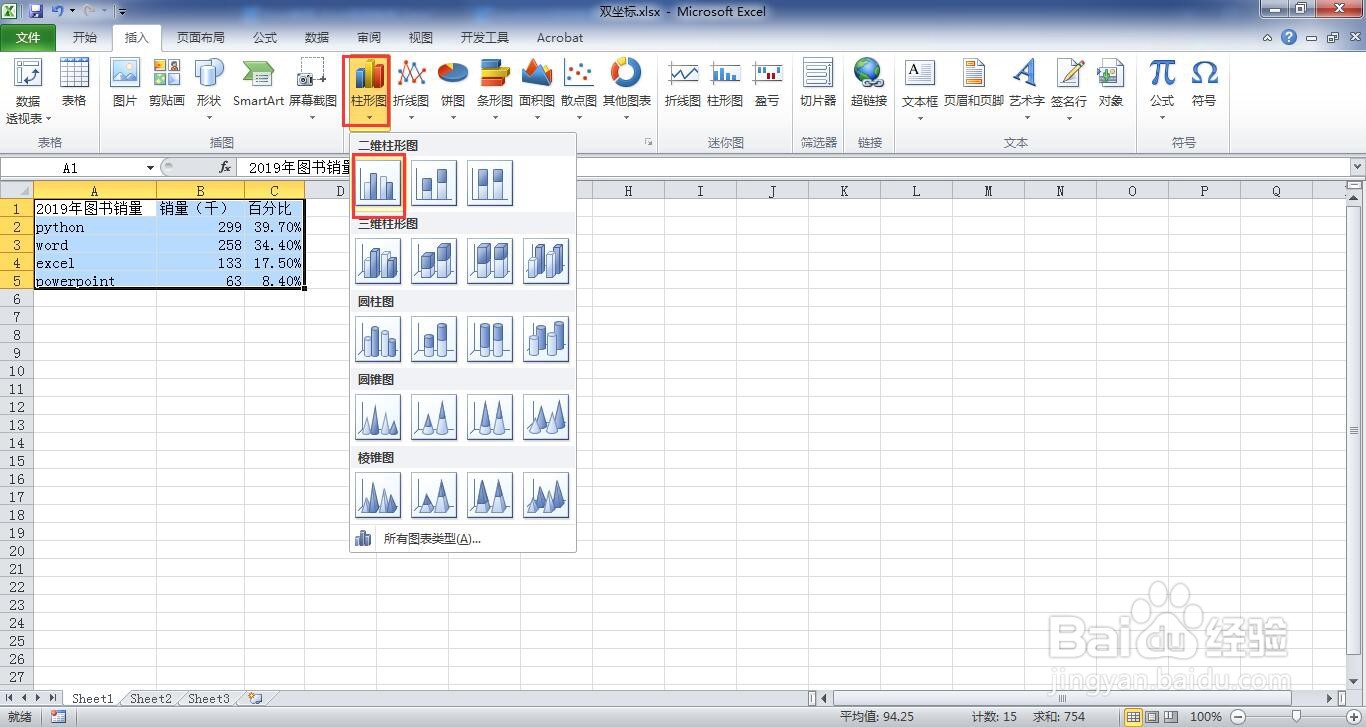This screenshot has height=727, width=1366.
Task: Open WordArt (艺术字) gallery
Action: (x=1026, y=91)
